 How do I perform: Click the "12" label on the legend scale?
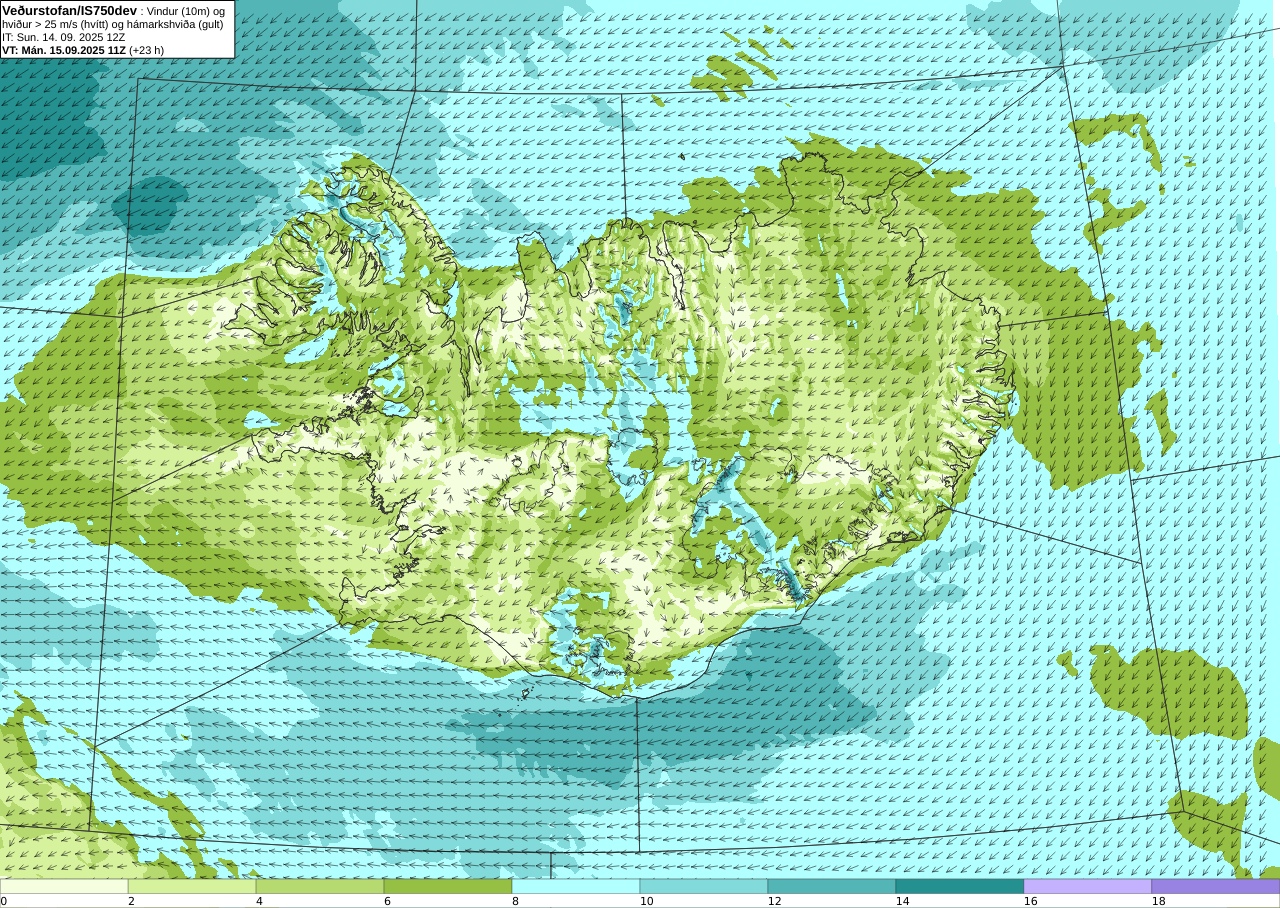pyautogui.click(x=774, y=901)
